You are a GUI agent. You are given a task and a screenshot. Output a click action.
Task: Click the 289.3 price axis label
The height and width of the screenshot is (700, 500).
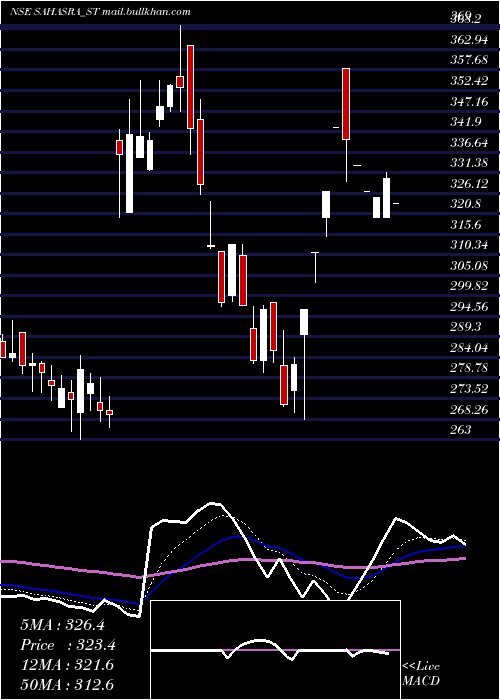(x=466, y=327)
